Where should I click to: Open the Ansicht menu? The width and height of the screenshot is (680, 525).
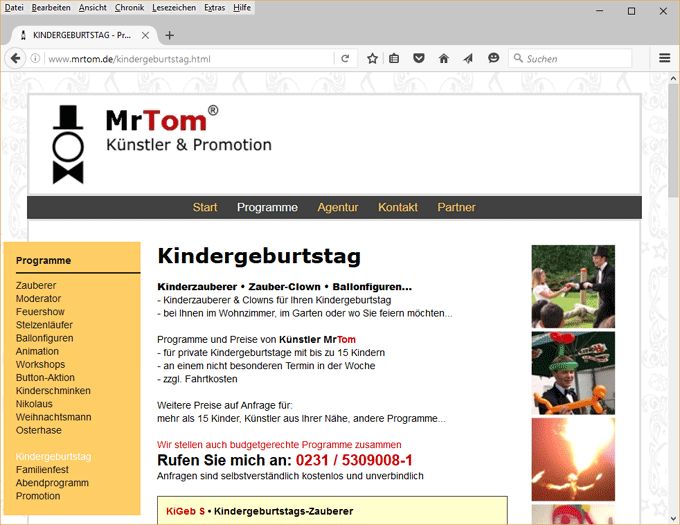[92, 7]
